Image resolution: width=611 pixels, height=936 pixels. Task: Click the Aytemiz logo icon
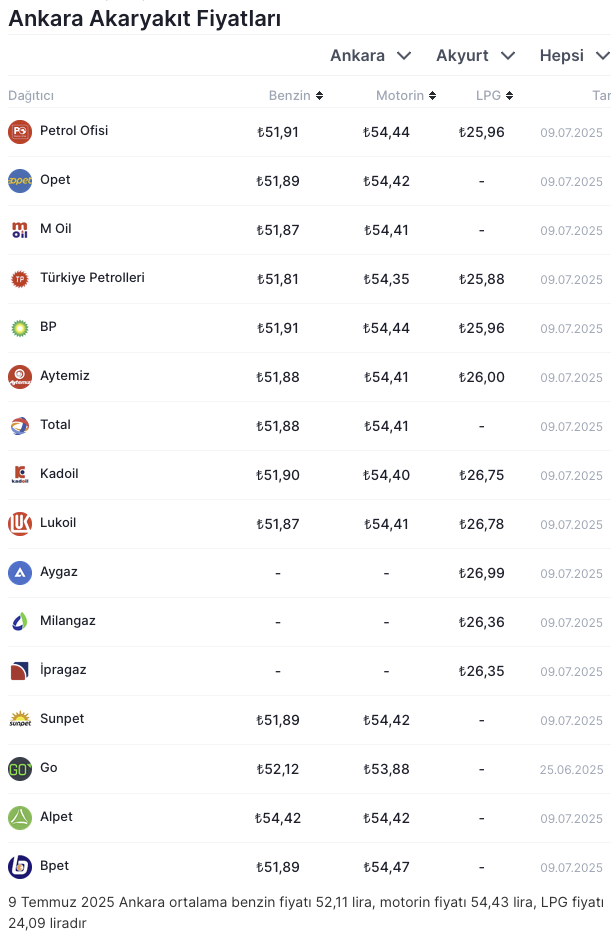(x=20, y=377)
